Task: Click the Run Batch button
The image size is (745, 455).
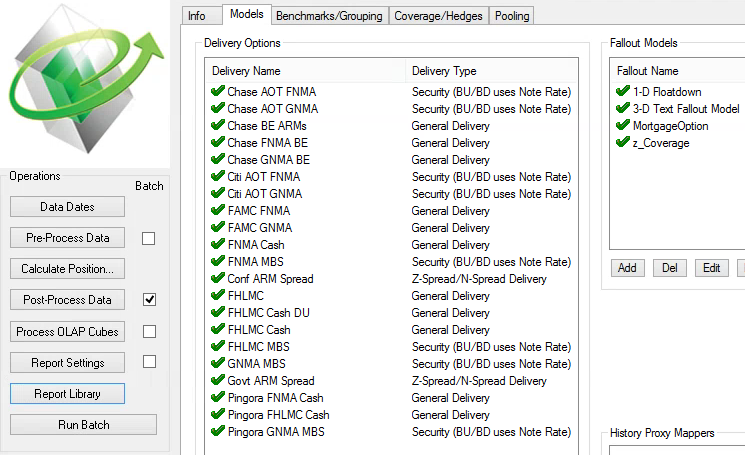Action: (84, 425)
